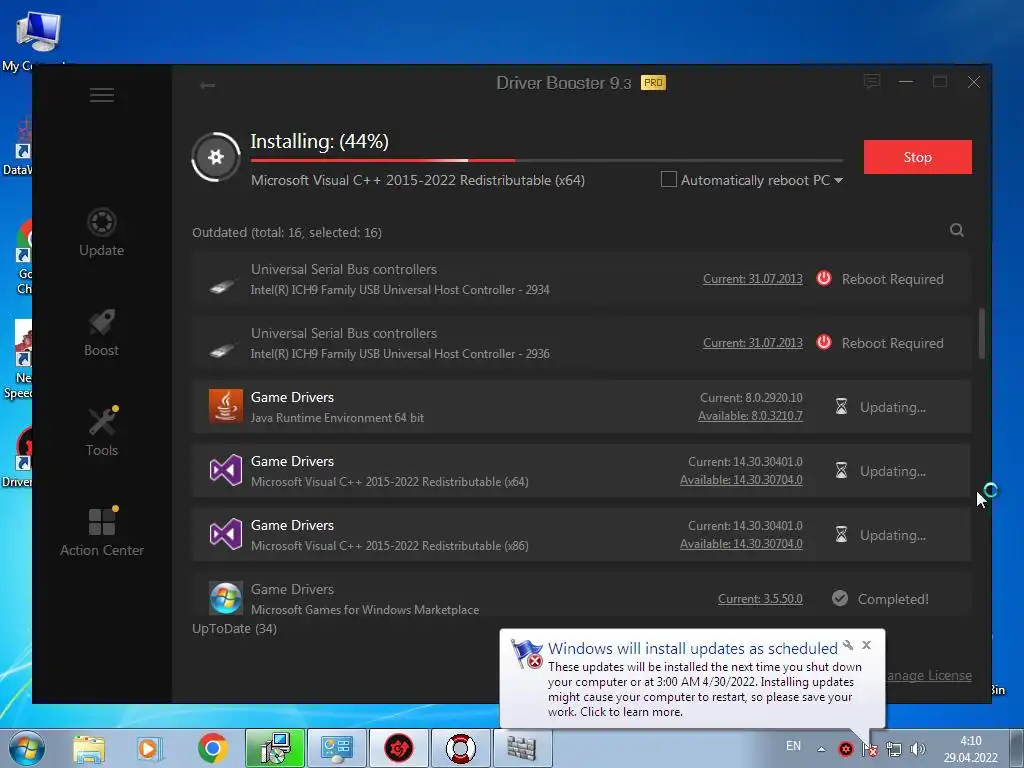This screenshot has width=1024, height=768.
Task: Open Current 3.5.50.0 Marketplace version link
Action: (x=760, y=599)
